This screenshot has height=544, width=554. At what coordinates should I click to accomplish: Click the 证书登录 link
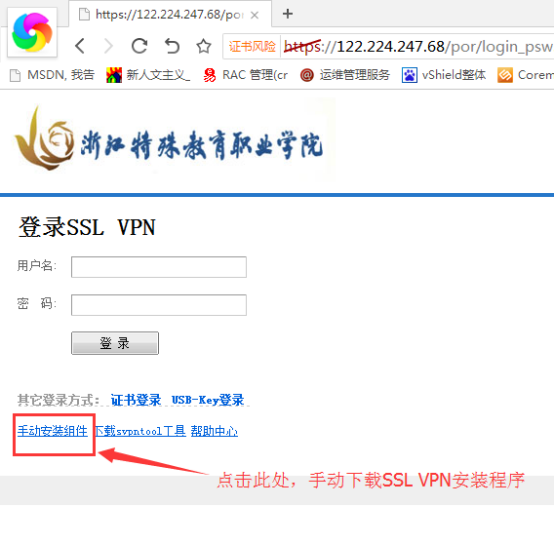136,400
